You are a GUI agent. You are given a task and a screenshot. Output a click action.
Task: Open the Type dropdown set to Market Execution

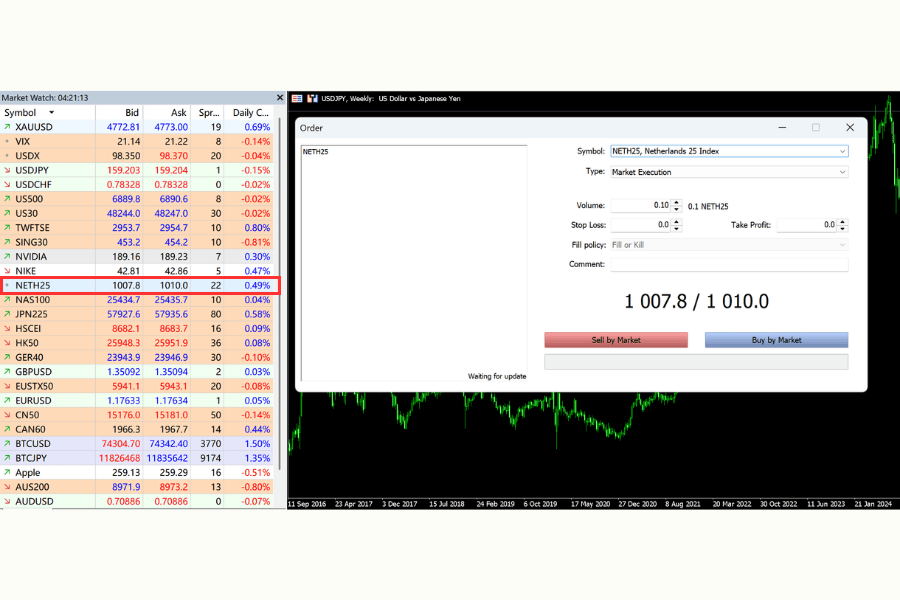click(x=843, y=171)
